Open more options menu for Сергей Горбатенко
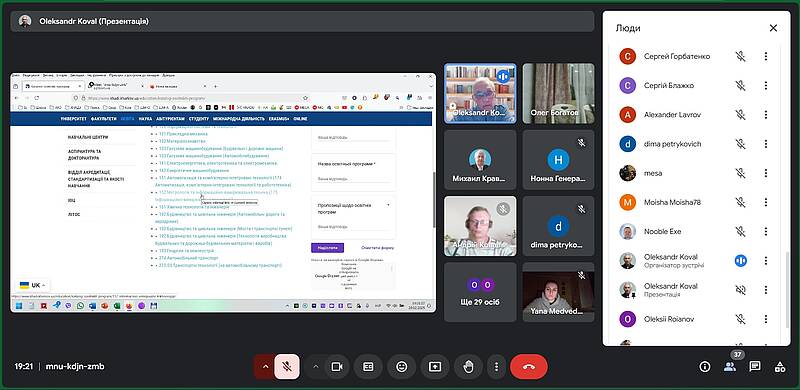The width and height of the screenshot is (800, 390). pyautogui.click(x=766, y=56)
